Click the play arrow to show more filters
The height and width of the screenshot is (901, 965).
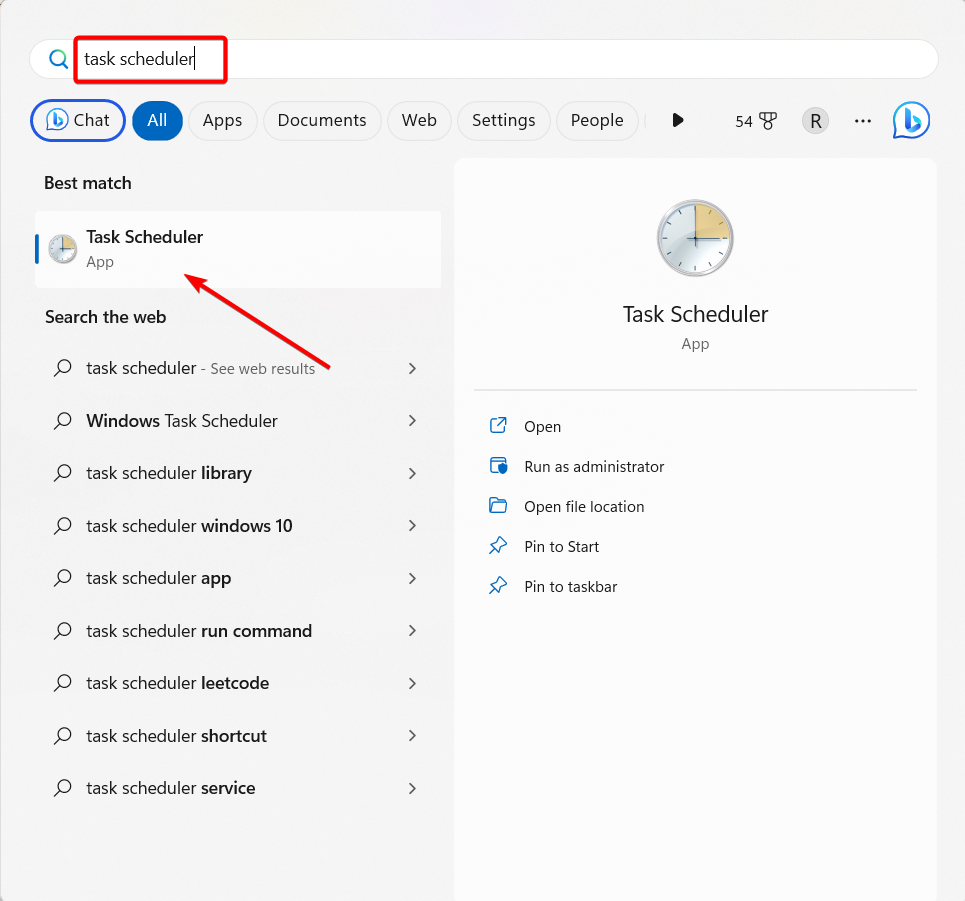[678, 120]
